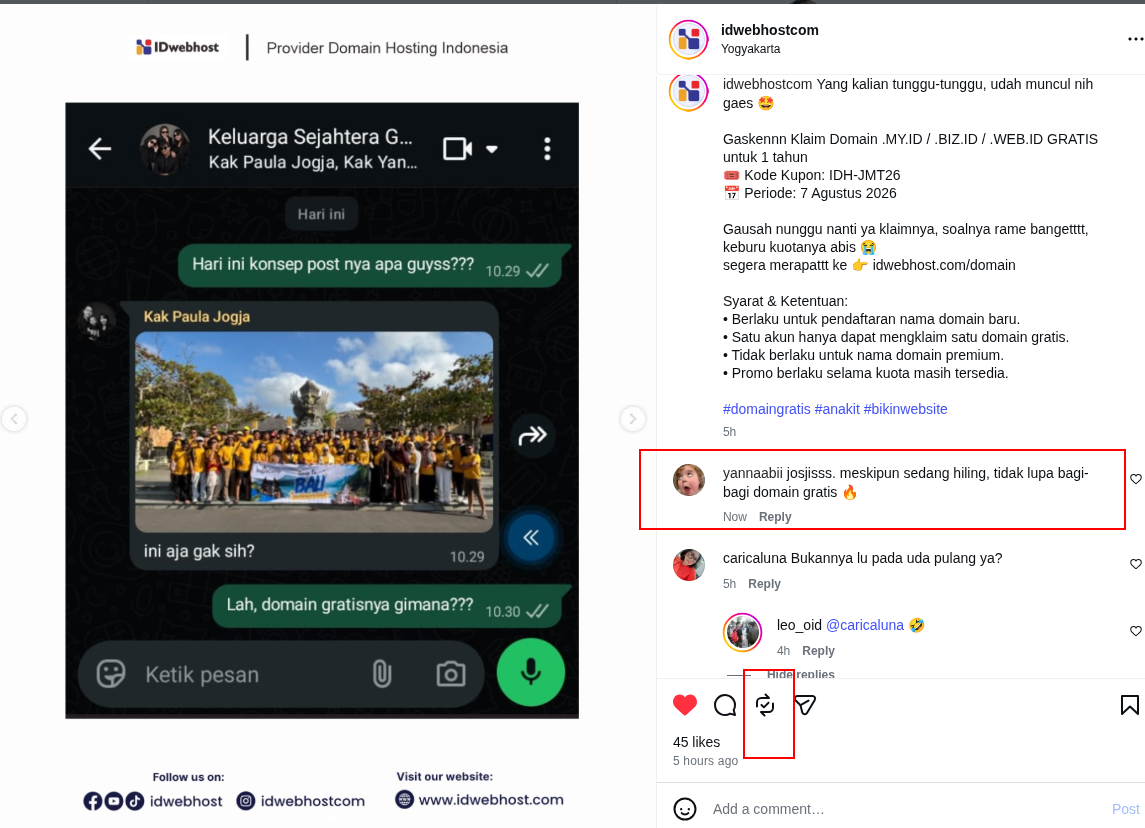Click the YouTube icon in the footer

pos(114,801)
